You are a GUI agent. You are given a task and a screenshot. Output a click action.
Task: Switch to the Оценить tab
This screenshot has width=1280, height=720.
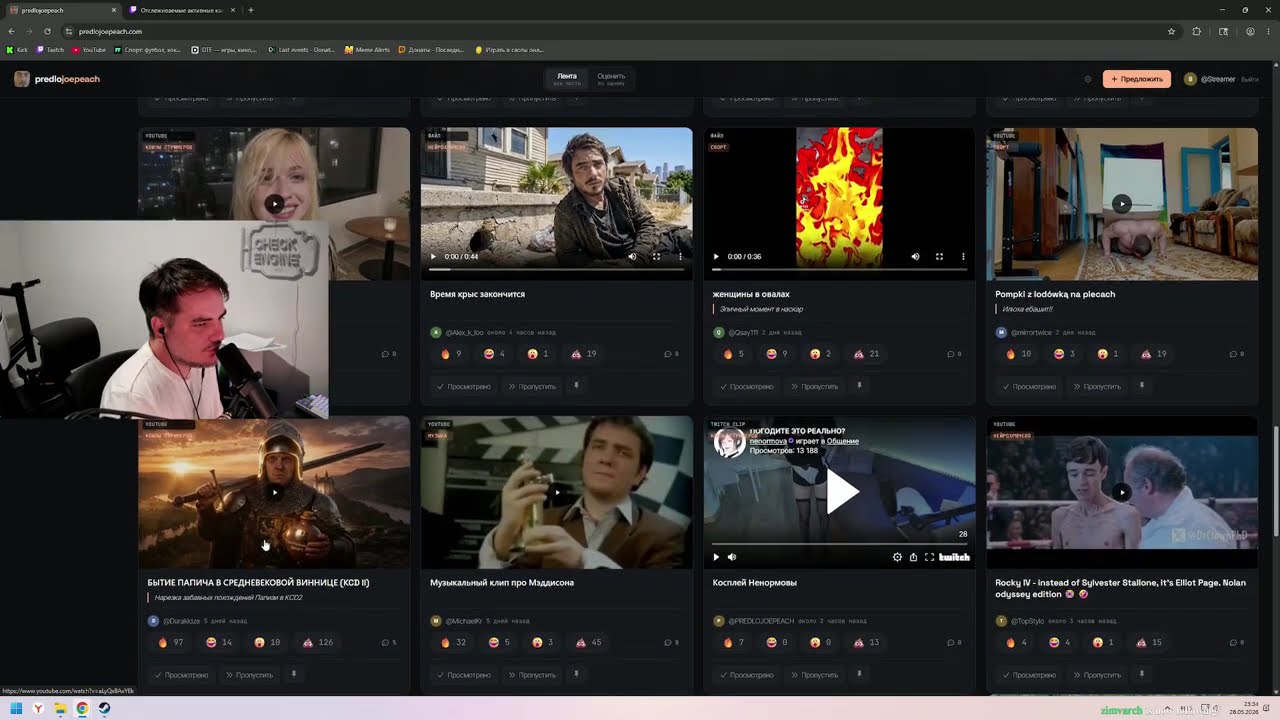[611, 79]
